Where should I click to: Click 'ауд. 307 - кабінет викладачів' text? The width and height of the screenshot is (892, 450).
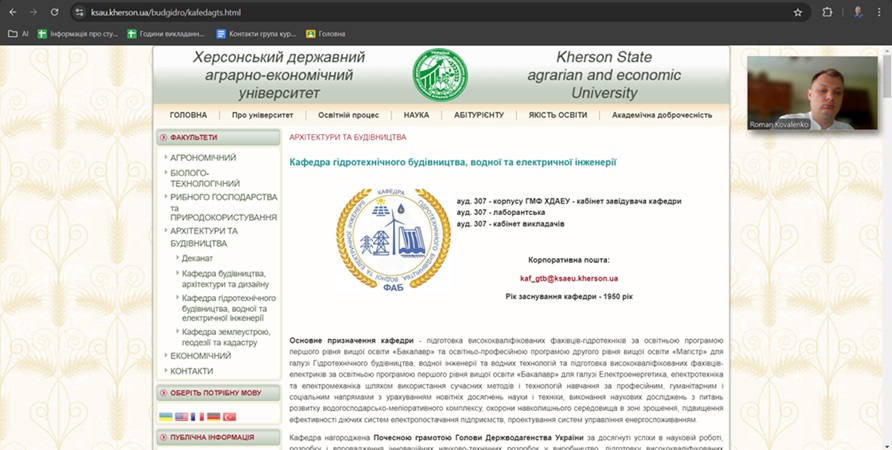[510, 224]
